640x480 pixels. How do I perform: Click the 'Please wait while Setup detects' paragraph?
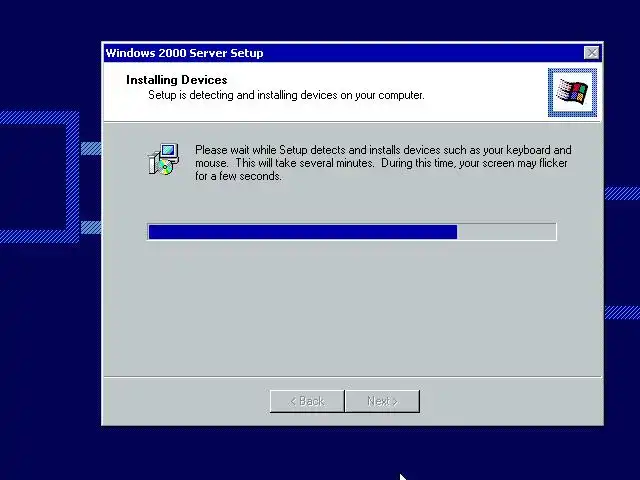[383, 163]
